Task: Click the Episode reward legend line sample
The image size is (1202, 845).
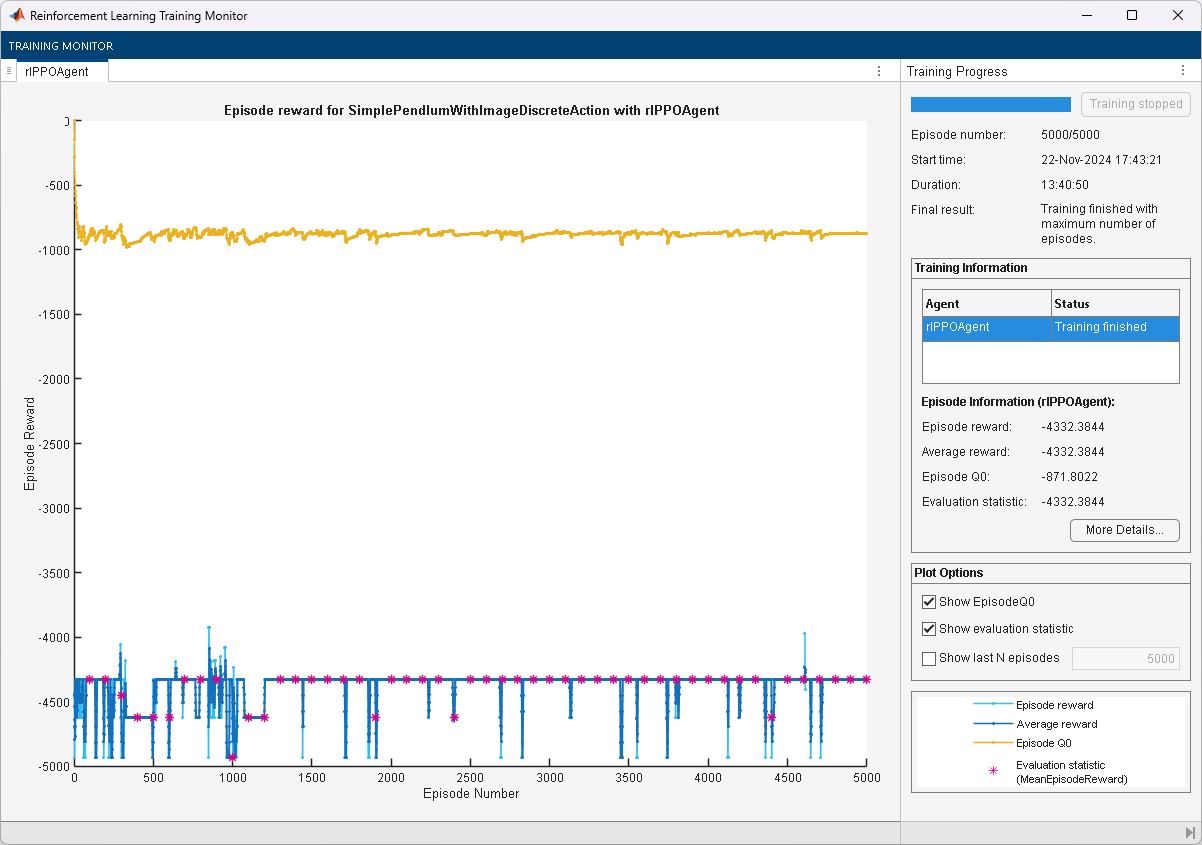Action: tap(993, 705)
